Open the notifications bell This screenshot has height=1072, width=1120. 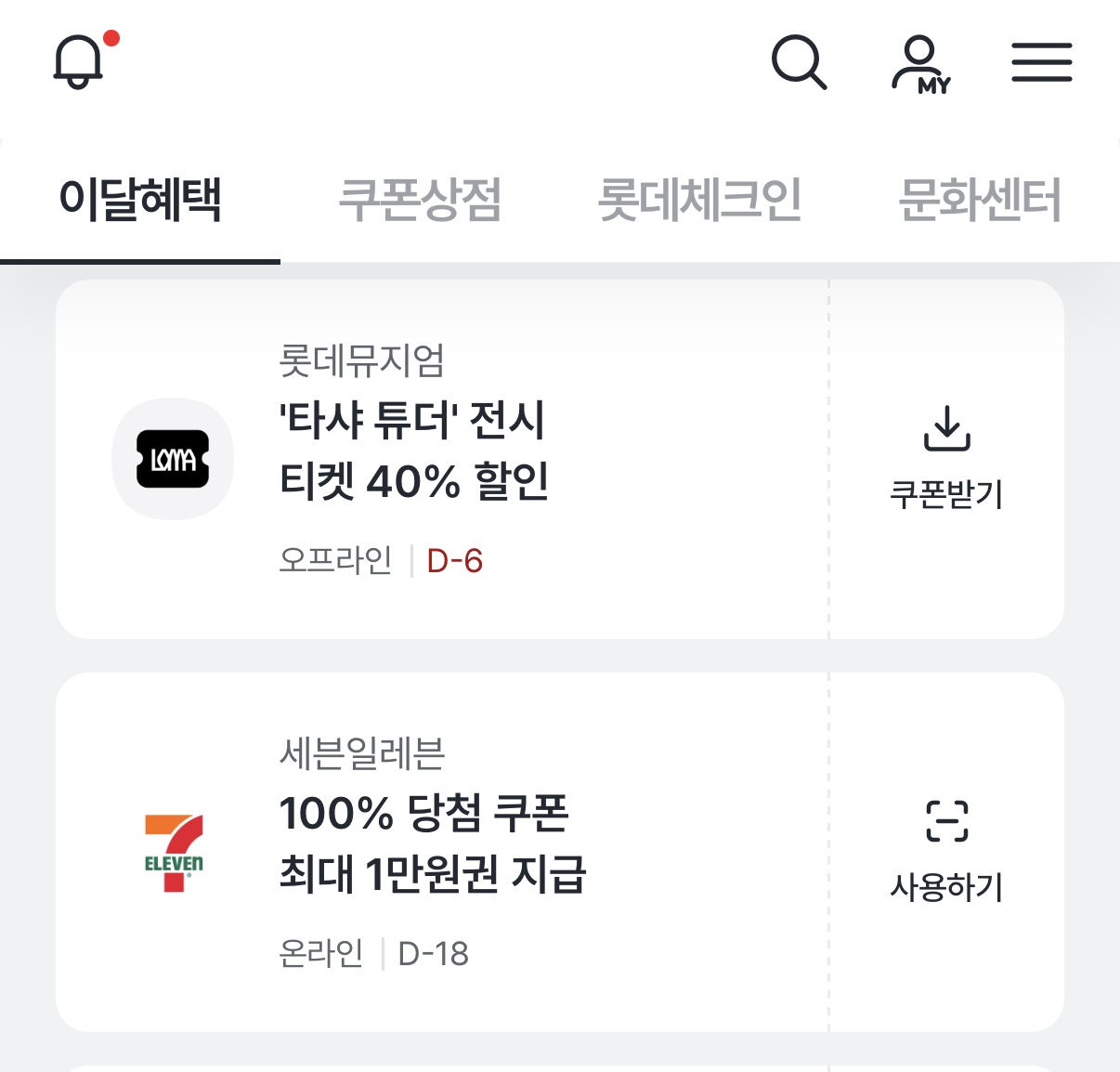pos(78,63)
